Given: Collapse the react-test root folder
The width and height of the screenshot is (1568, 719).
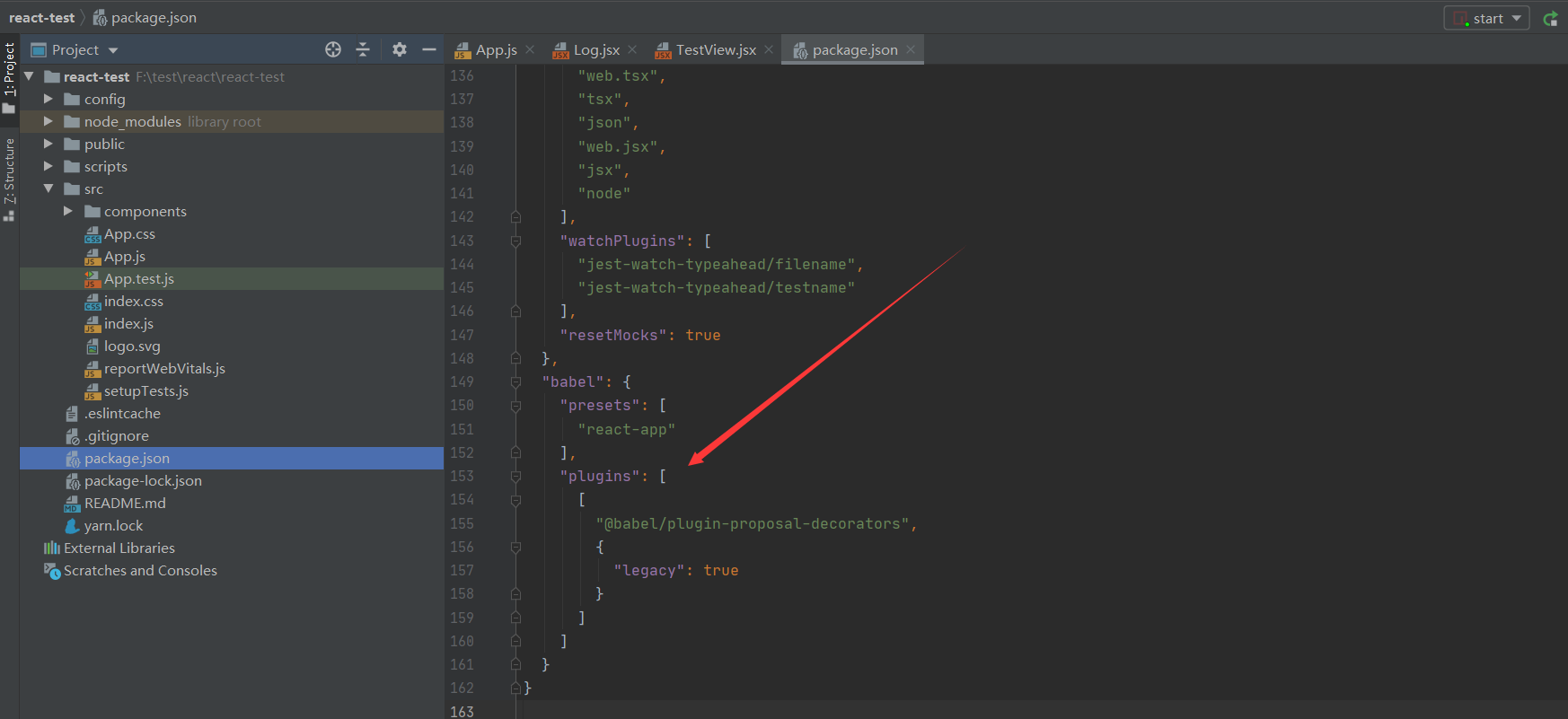Looking at the screenshot, I should pyautogui.click(x=29, y=76).
